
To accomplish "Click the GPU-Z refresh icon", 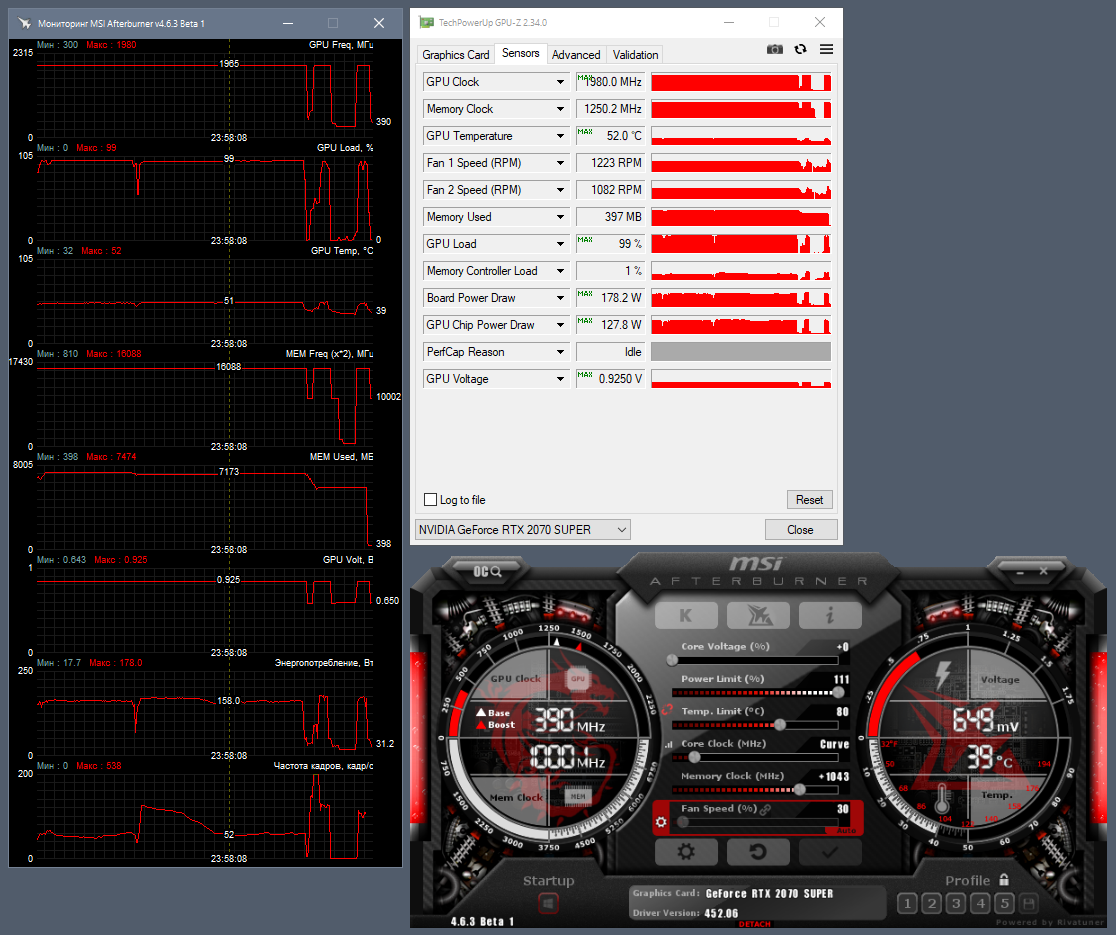I will coord(801,49).
